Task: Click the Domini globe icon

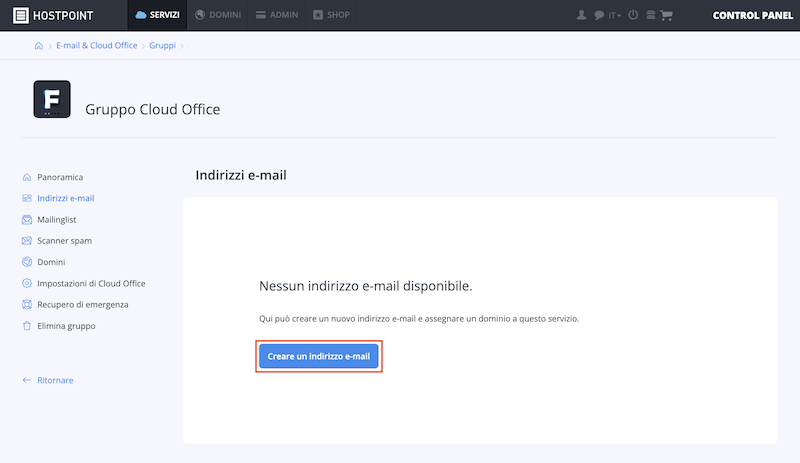Action: (27, 262)
